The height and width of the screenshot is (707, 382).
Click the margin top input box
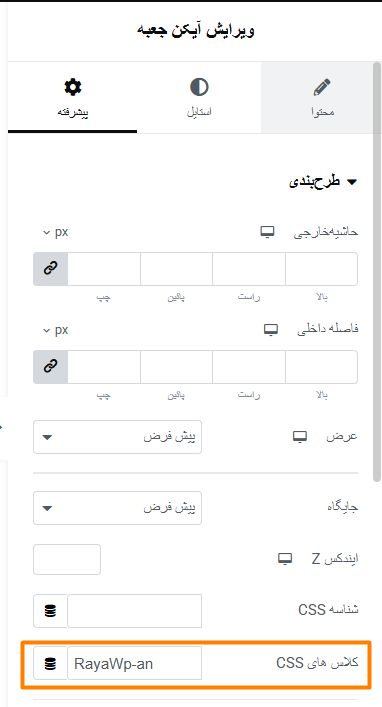point(322,269)
